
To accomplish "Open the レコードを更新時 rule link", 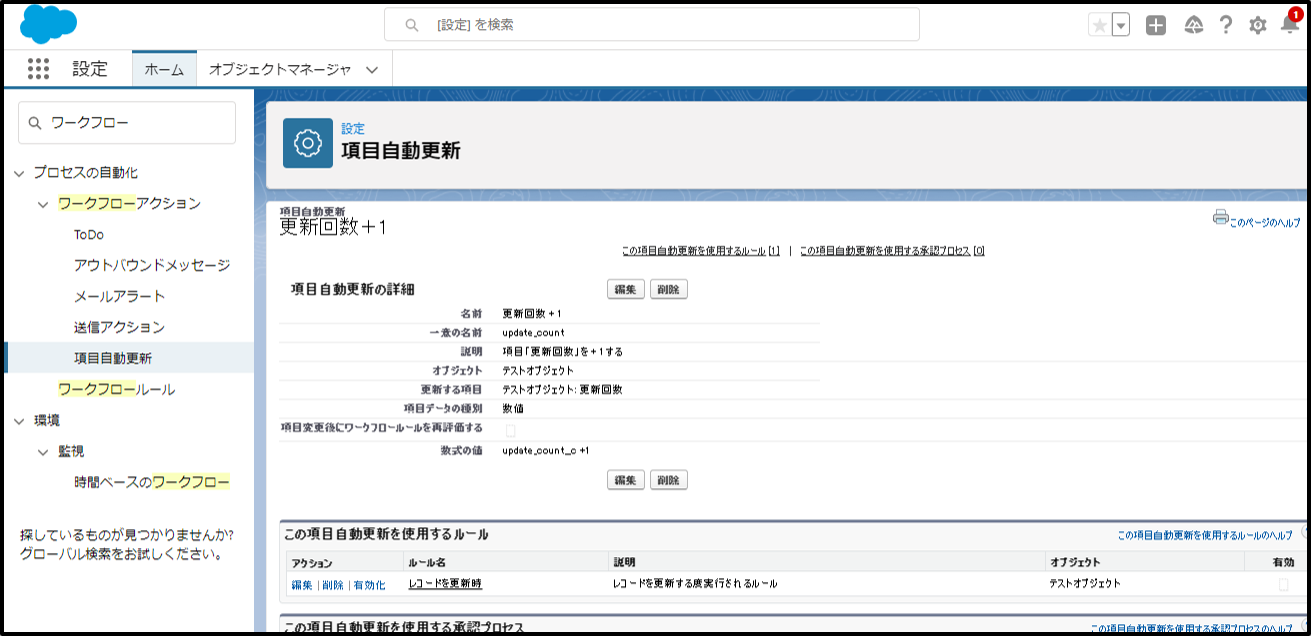I will coord(445,583).
